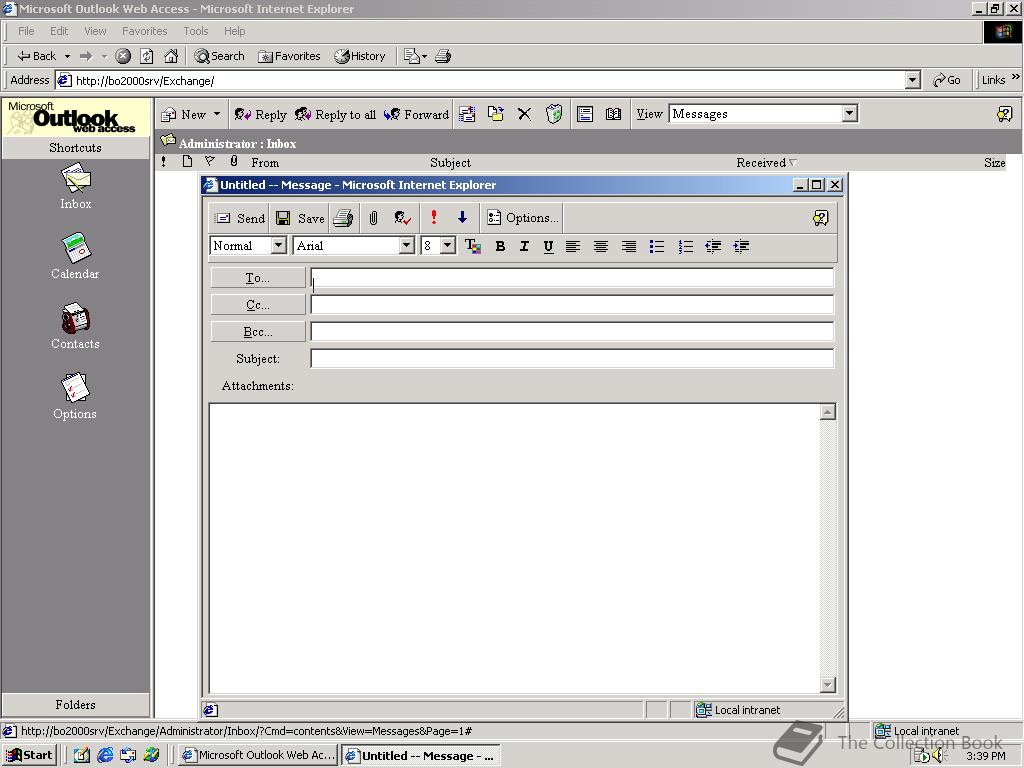1024x768 pixels.
Task: Click Shortcuts header in sidebar
Action: pos(76,148)
